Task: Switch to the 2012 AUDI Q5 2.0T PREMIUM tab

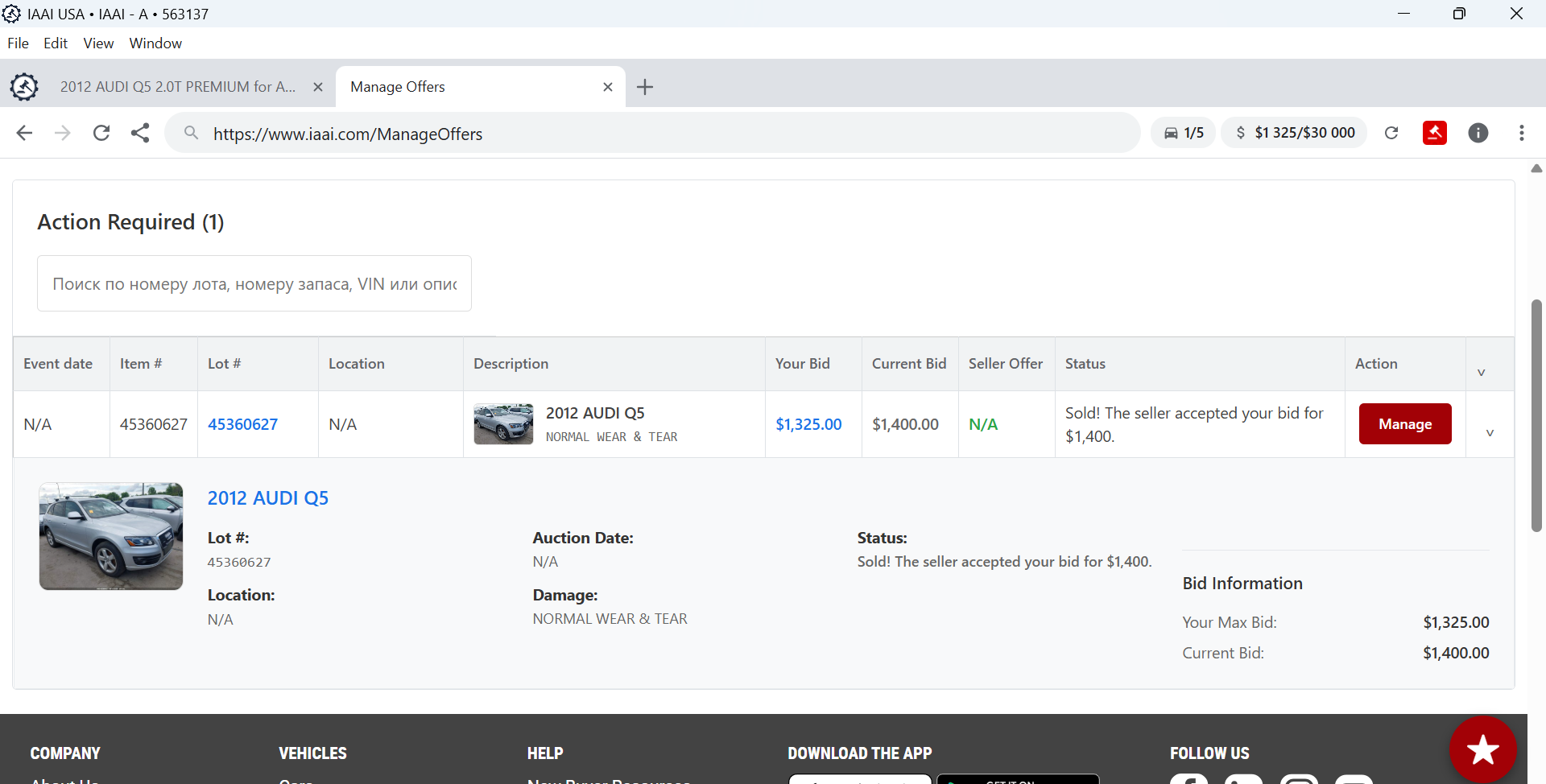Action: (178, 87)
